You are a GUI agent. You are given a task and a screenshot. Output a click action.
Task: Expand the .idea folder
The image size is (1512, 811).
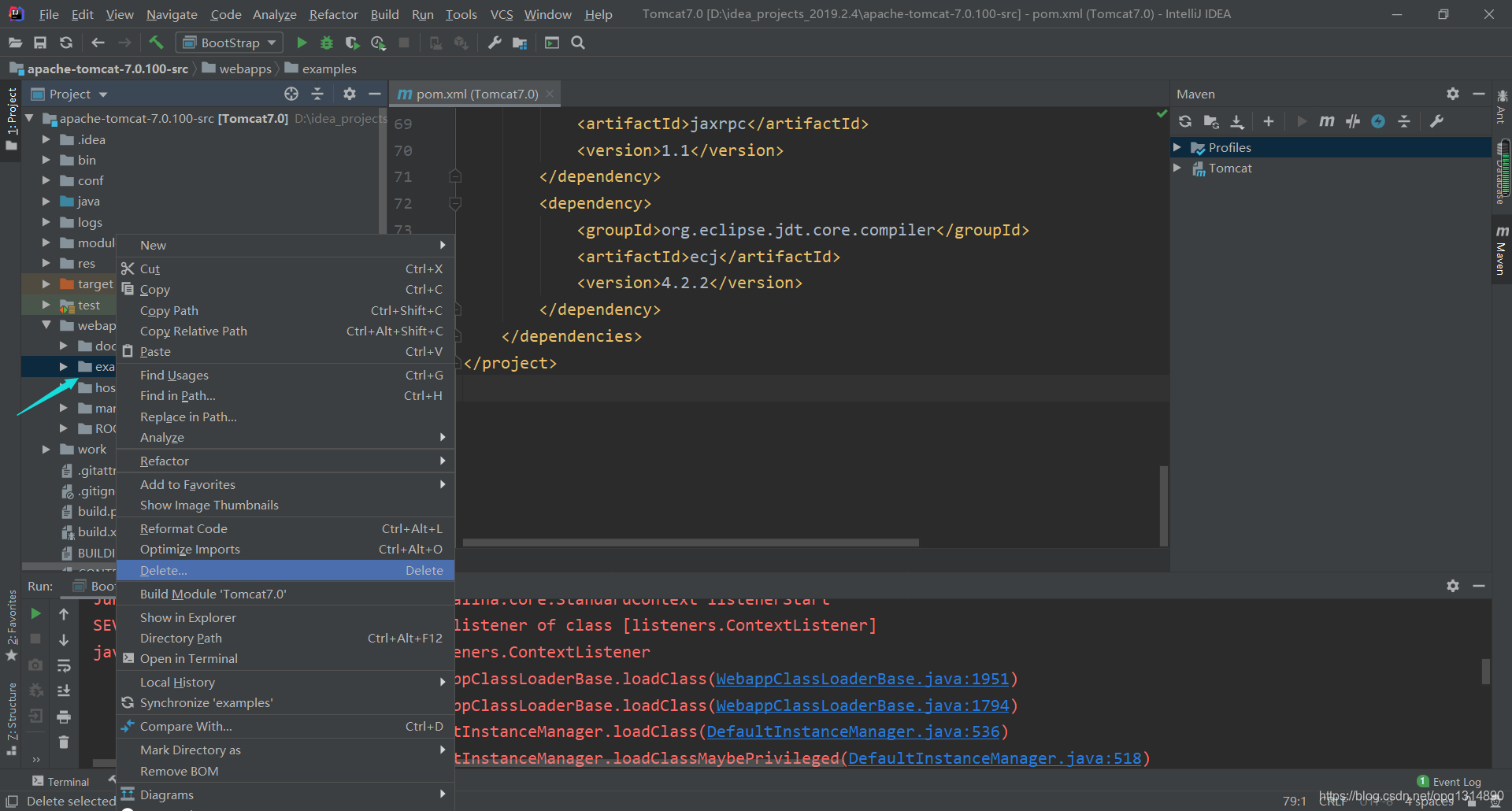pyautogui.click(x=46, y=139)
